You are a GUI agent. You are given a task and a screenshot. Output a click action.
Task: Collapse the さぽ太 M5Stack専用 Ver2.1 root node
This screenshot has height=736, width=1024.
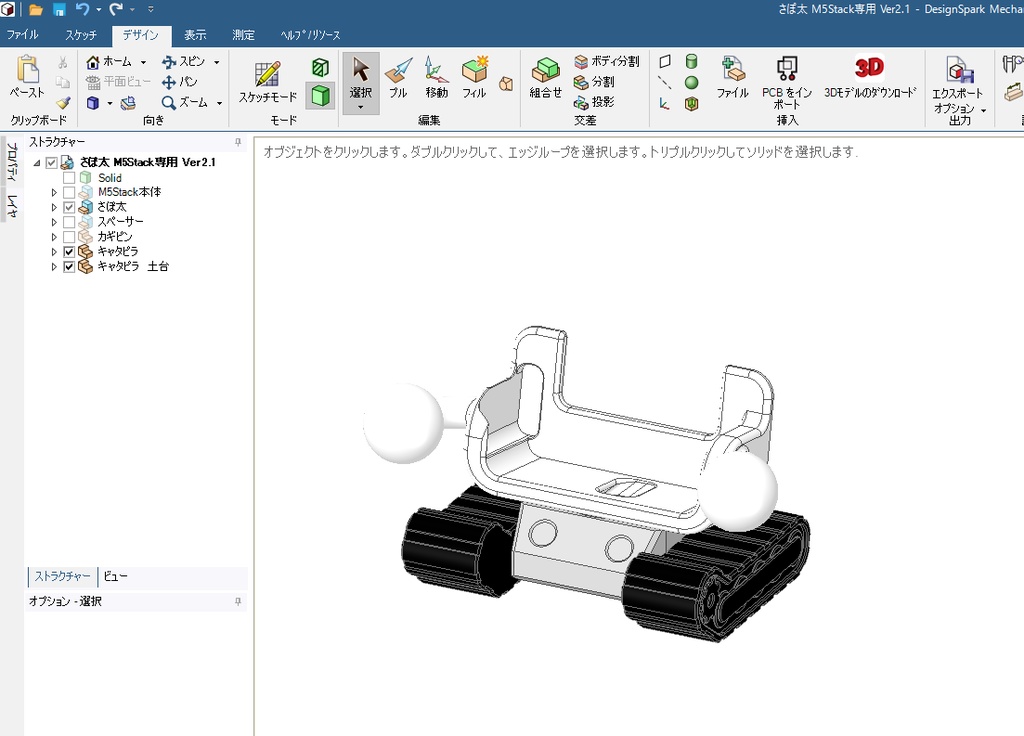[37, 162]
